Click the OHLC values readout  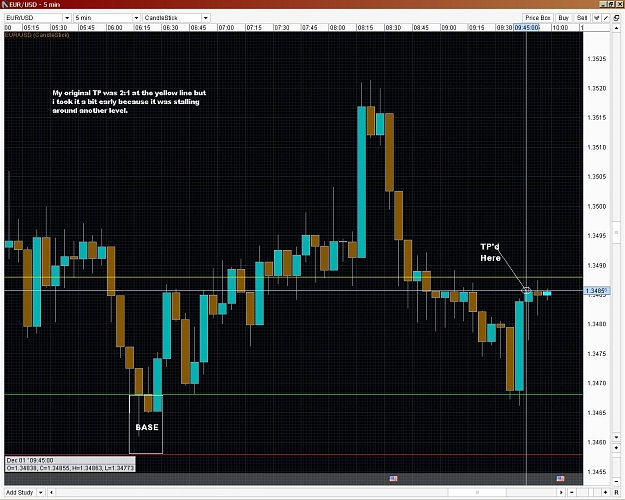(x=70, y=468)
